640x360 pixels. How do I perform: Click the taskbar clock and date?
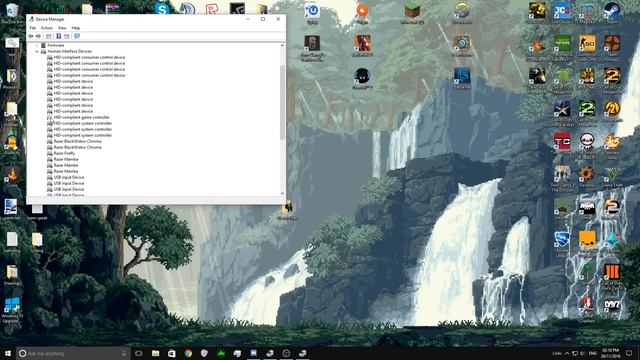611,353
